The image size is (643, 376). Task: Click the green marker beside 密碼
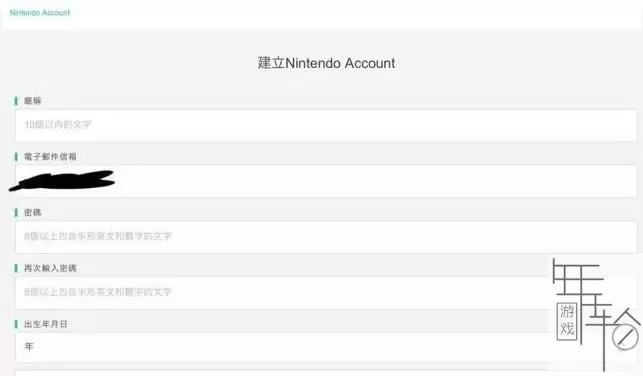pos(16,212)
